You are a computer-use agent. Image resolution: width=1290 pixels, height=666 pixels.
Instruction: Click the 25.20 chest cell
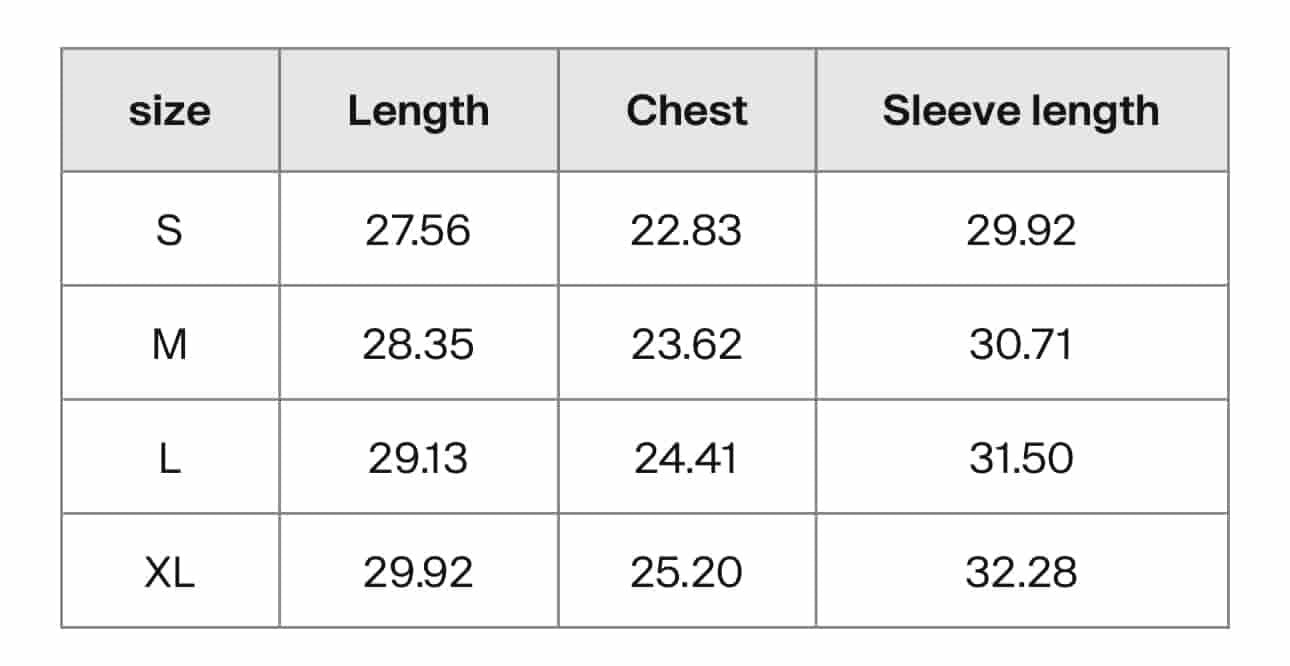[x=687, y=572]
